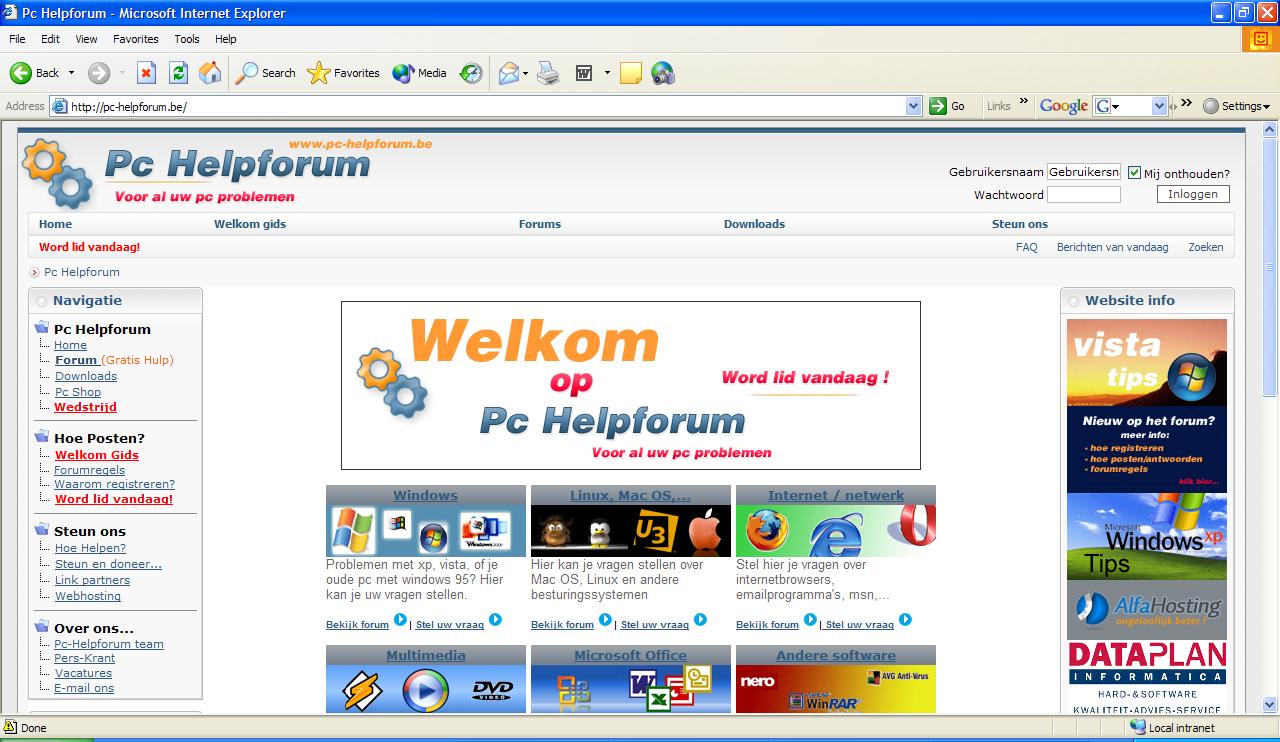Click the Zoeken link
The image size is (1280, 742).
(1206, 247)
